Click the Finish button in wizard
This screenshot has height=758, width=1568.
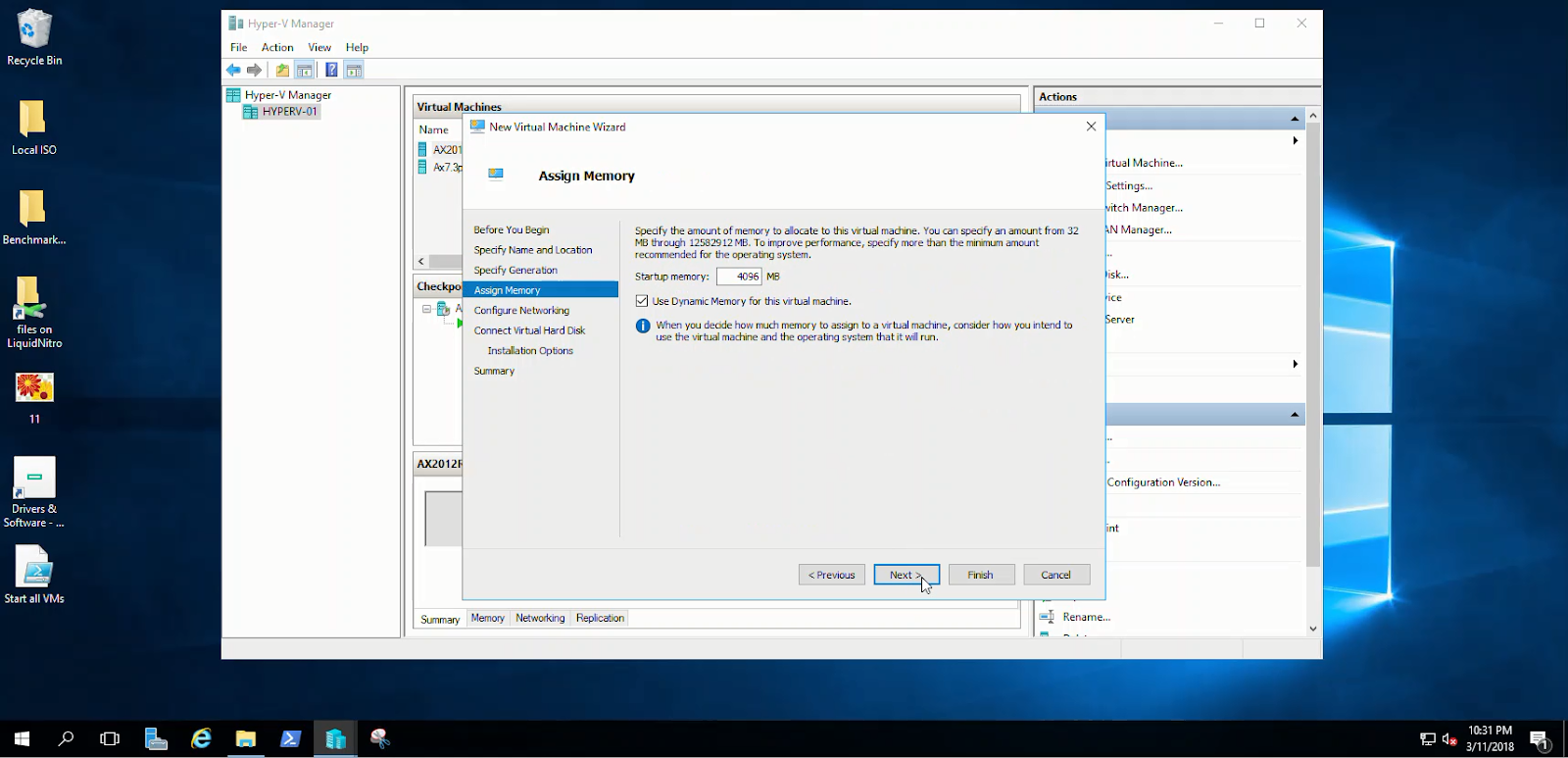click(x=981, y=575)
